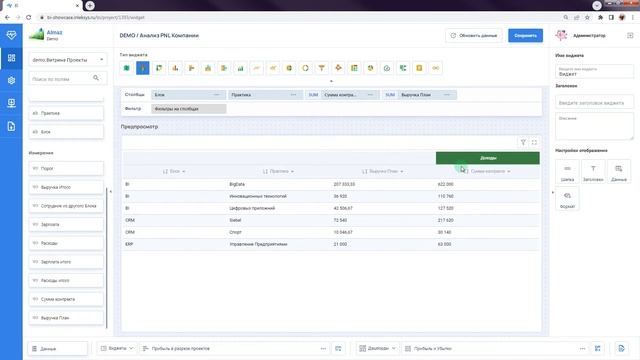Open the Данные display settings tile
The height and width of the screenshot is (360, 640).
[x=619, y=171]
